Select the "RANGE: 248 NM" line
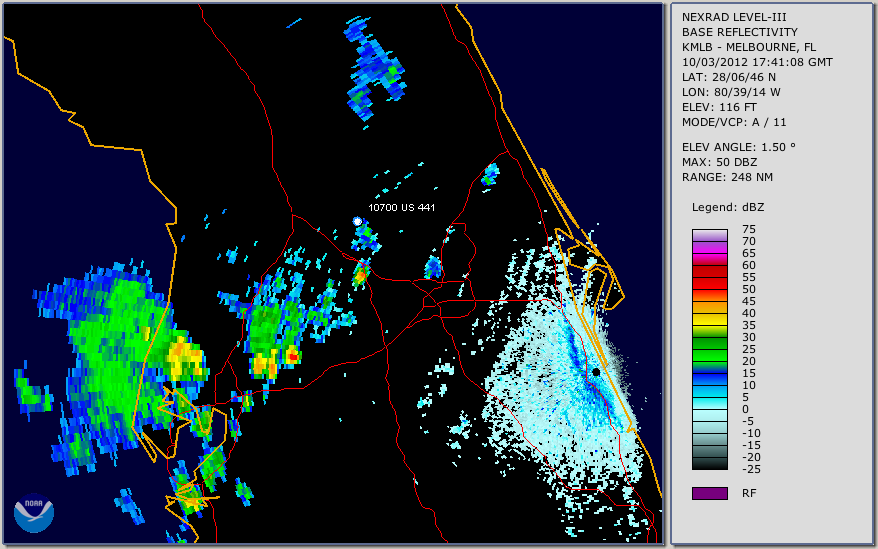This screenshot has width=878, height=549. pyautogui.click(x=727, y=177)
